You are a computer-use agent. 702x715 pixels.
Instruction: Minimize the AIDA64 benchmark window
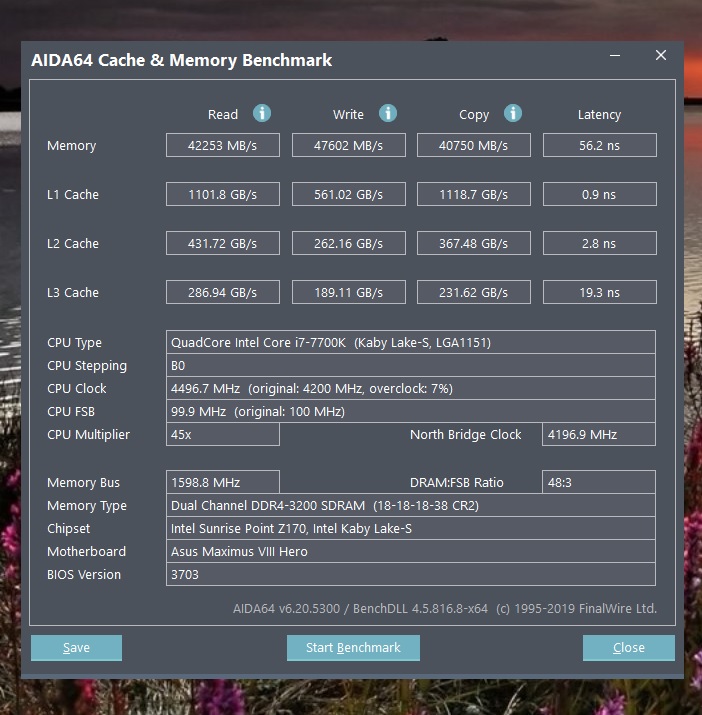click(615, 56)
